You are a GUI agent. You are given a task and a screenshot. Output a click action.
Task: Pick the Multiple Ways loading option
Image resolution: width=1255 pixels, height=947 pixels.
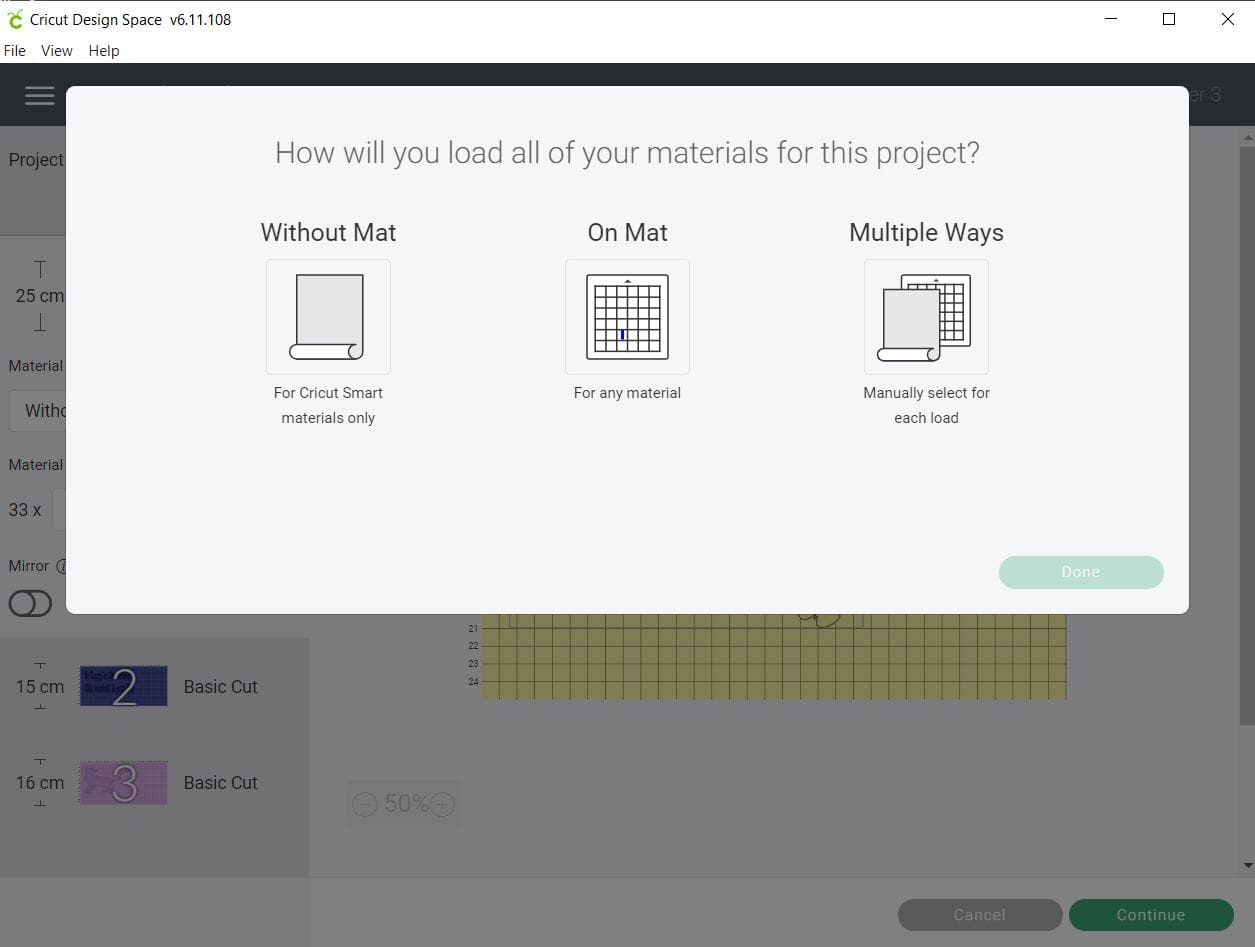point(926,317)
